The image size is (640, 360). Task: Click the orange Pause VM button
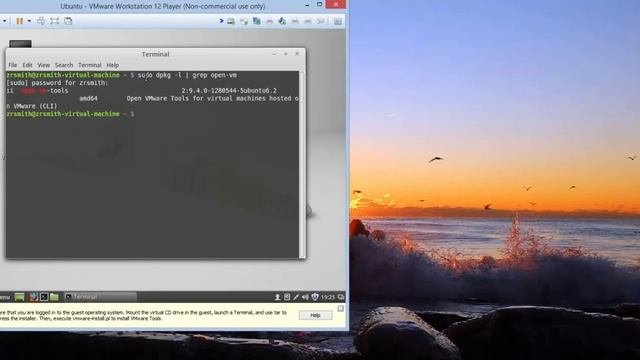pos(19,21)
